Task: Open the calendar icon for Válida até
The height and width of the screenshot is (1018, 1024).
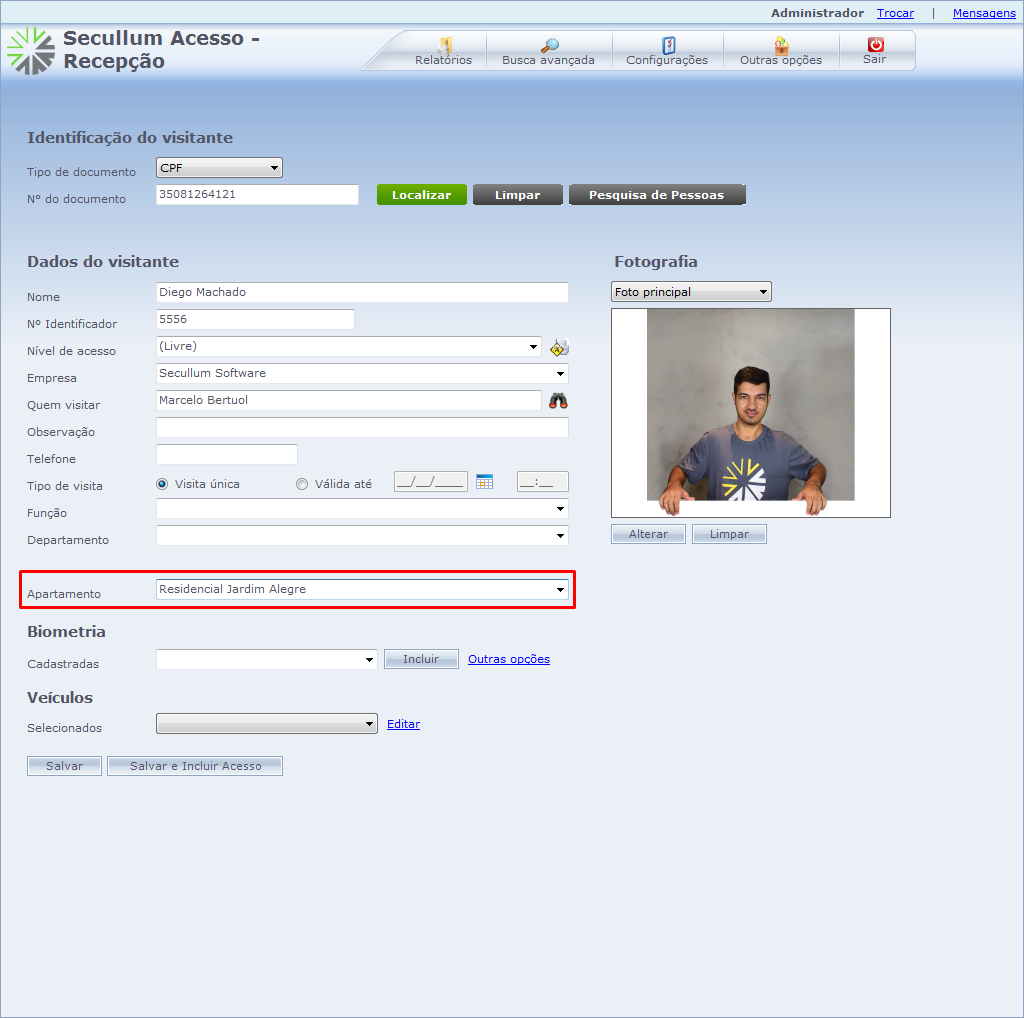Action: pos(485,482)
